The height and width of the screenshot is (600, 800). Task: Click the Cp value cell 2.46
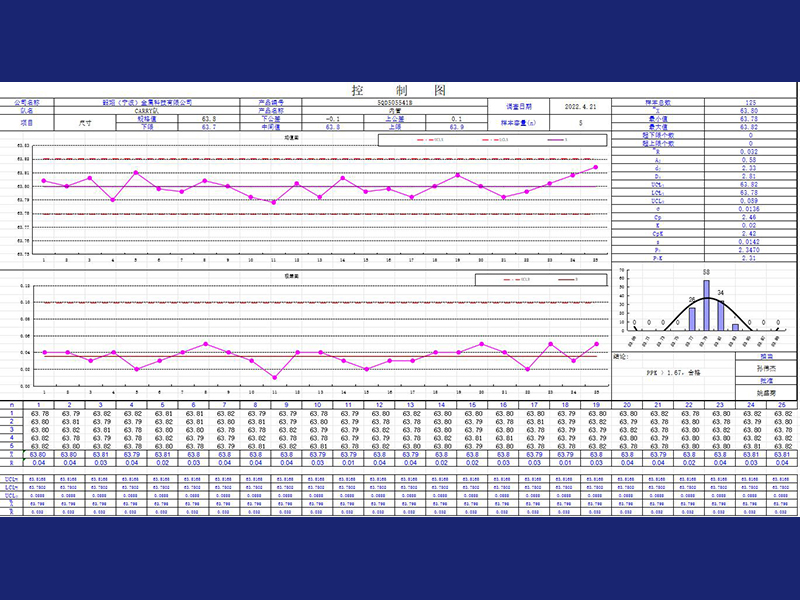[x=749, y=217]
